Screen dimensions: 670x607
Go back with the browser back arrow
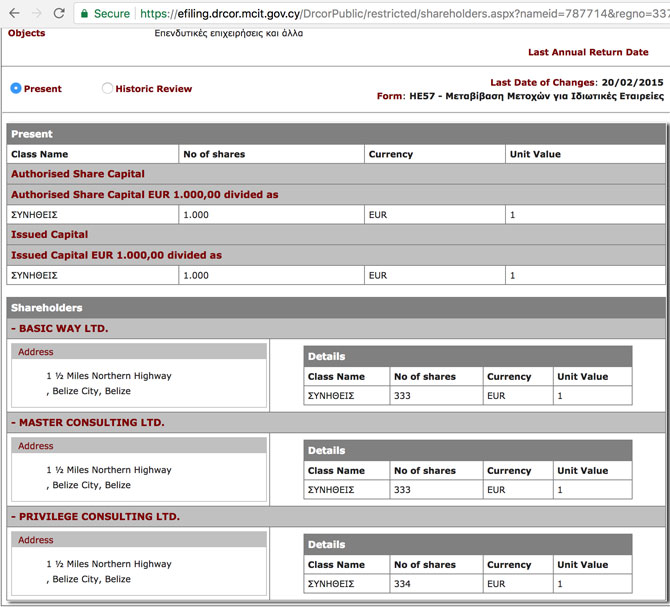pos(14,13)
